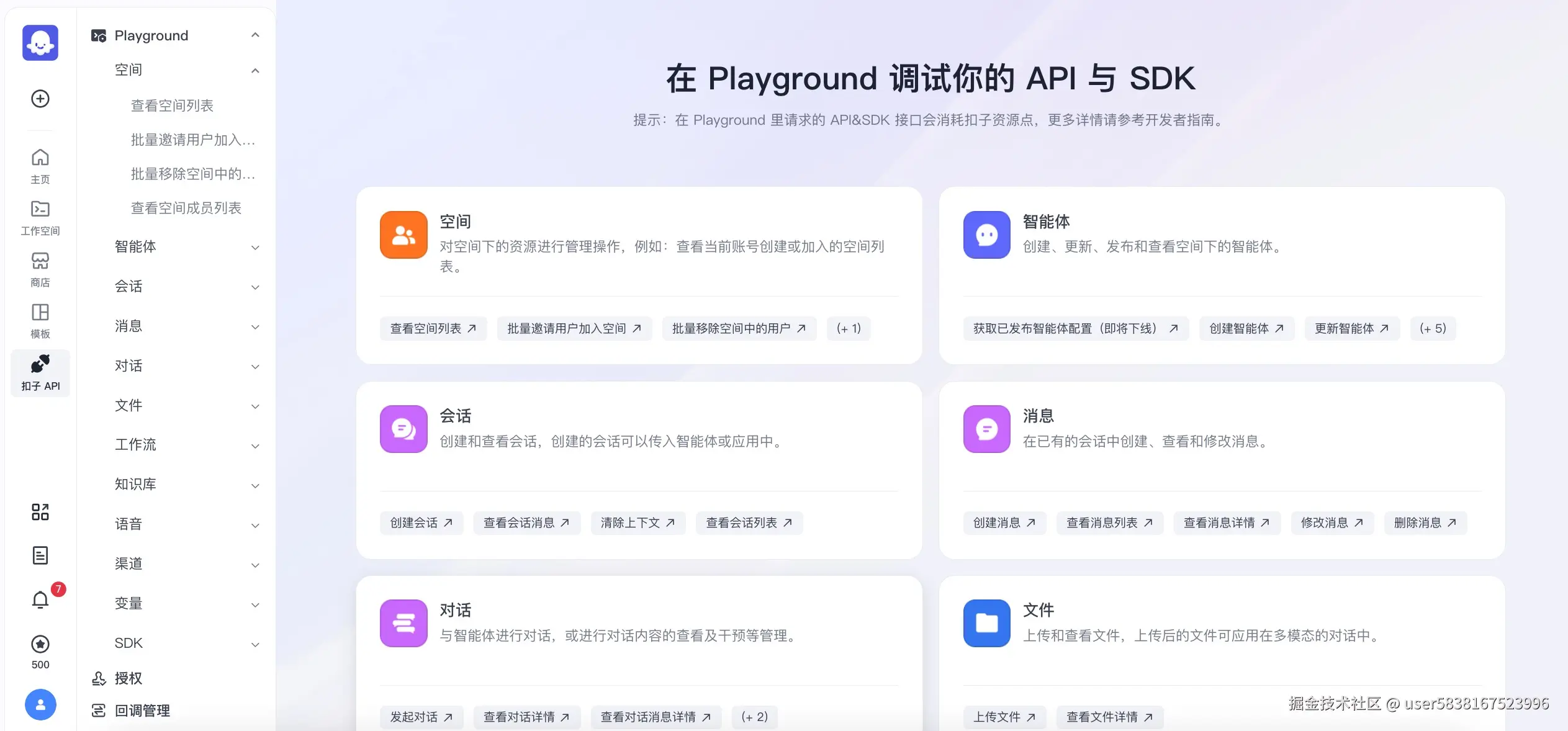Click the Coze logo at top left

click(x=40, y=42)
